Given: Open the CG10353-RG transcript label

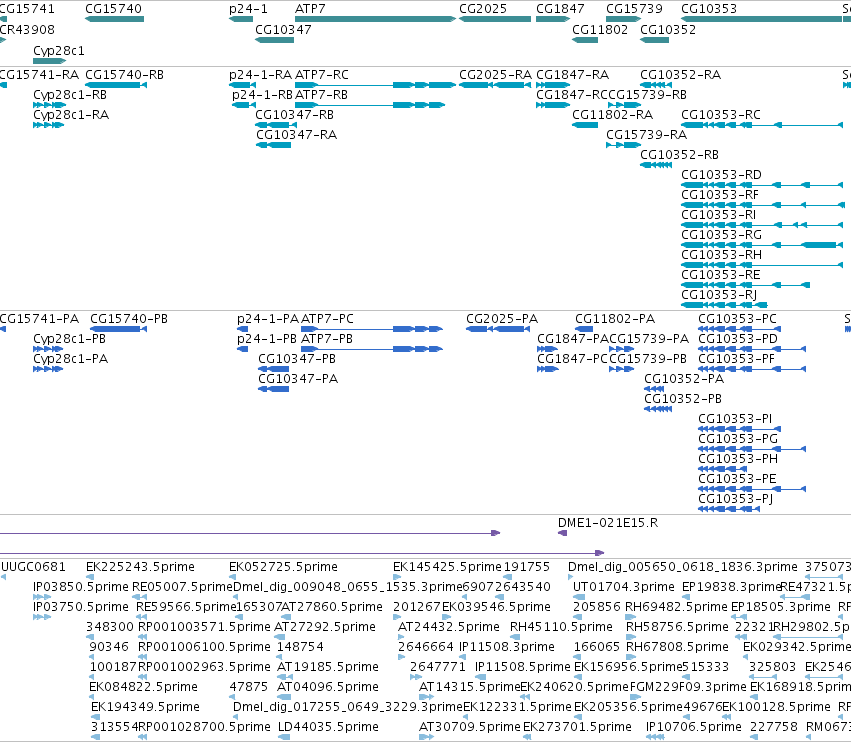Looking at the screenshot, I should (721, 234).
